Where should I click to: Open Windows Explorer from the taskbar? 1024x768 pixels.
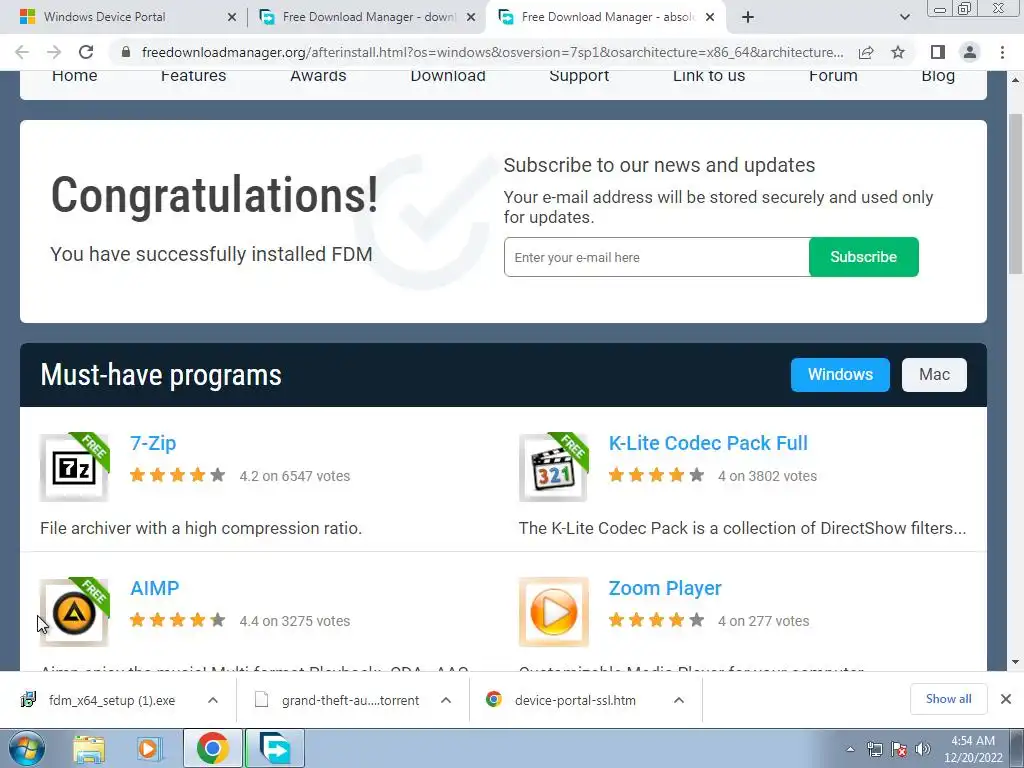coord(89,748)
